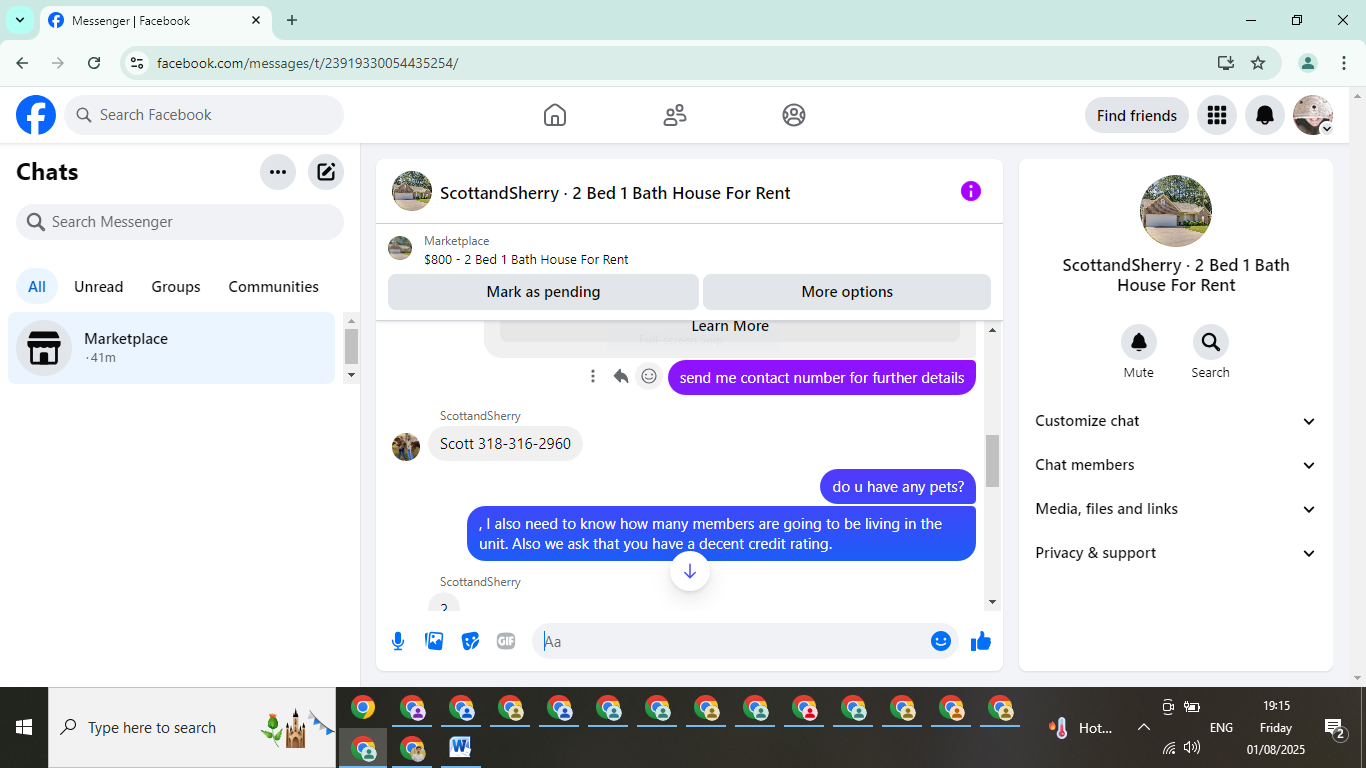Attach a photo or file

click(x=434, y=641)
